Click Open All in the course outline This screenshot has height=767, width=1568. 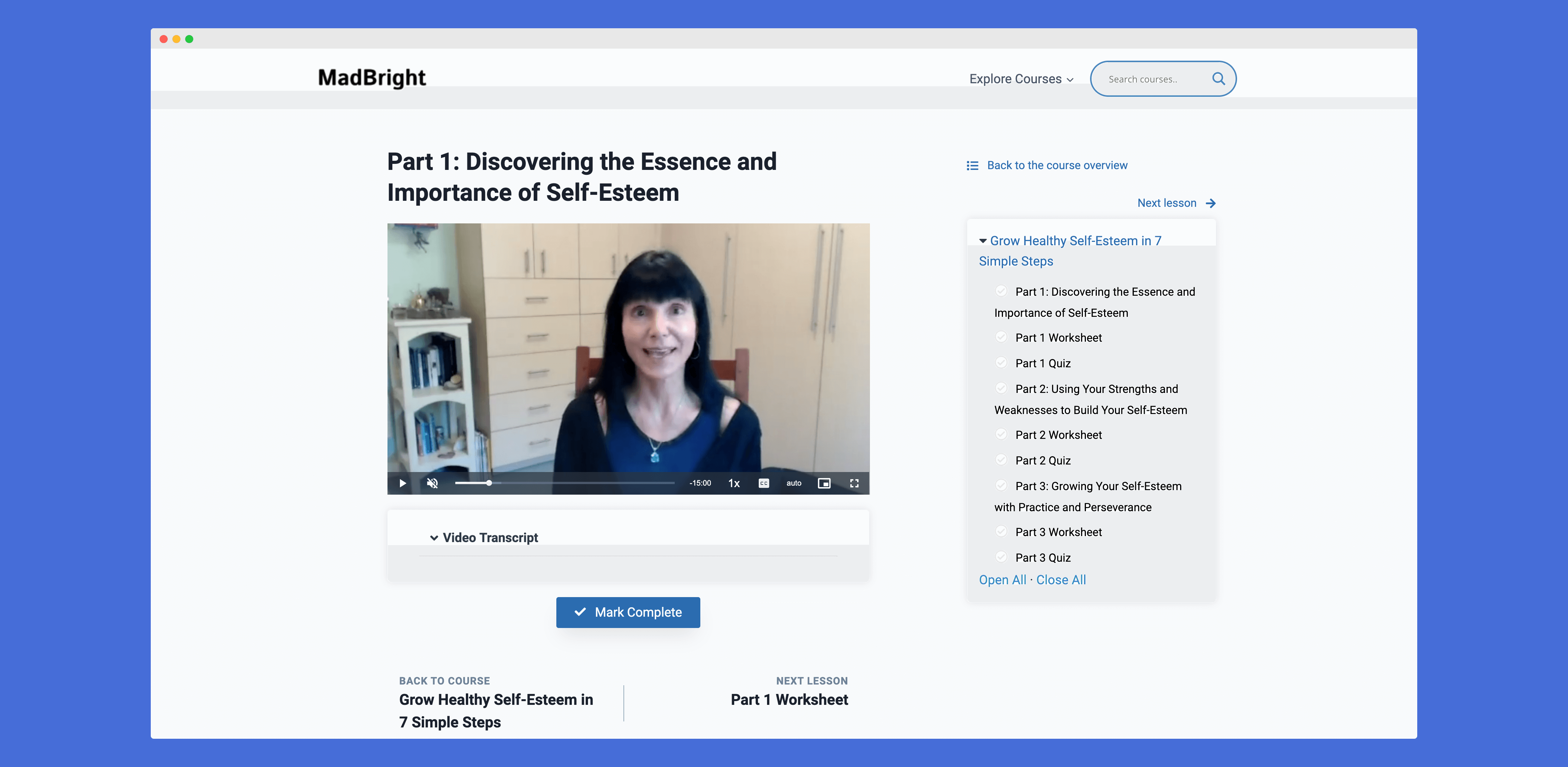(1002, 580)
